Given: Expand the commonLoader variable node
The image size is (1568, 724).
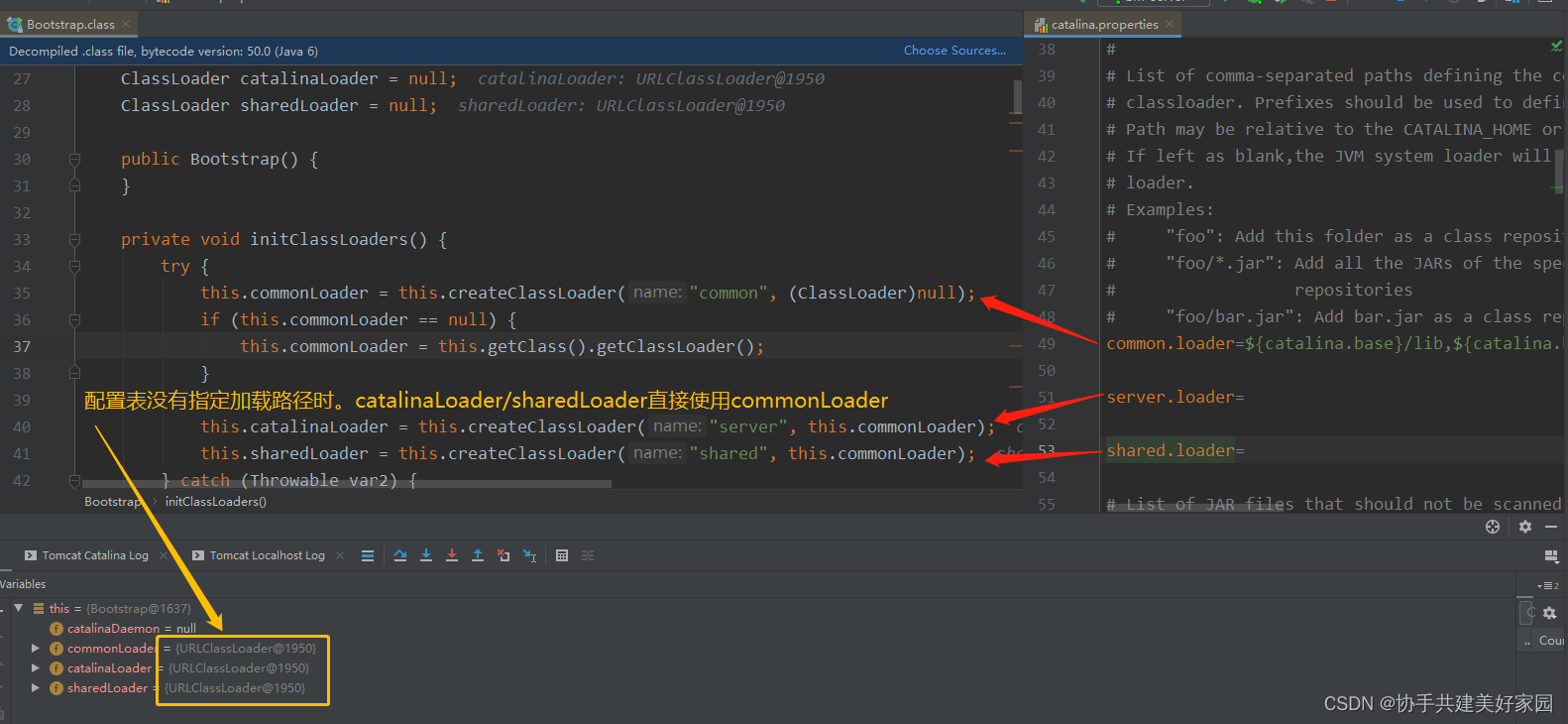Looking at the screenshot, I should pyautogui.click(x=36, y=648).
